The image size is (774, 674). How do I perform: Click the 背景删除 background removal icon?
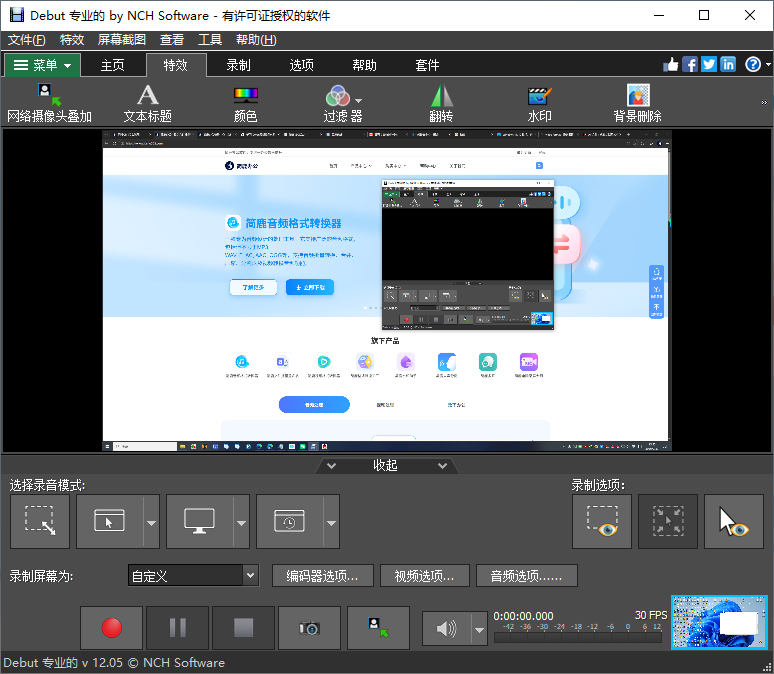tap(637, 104)
